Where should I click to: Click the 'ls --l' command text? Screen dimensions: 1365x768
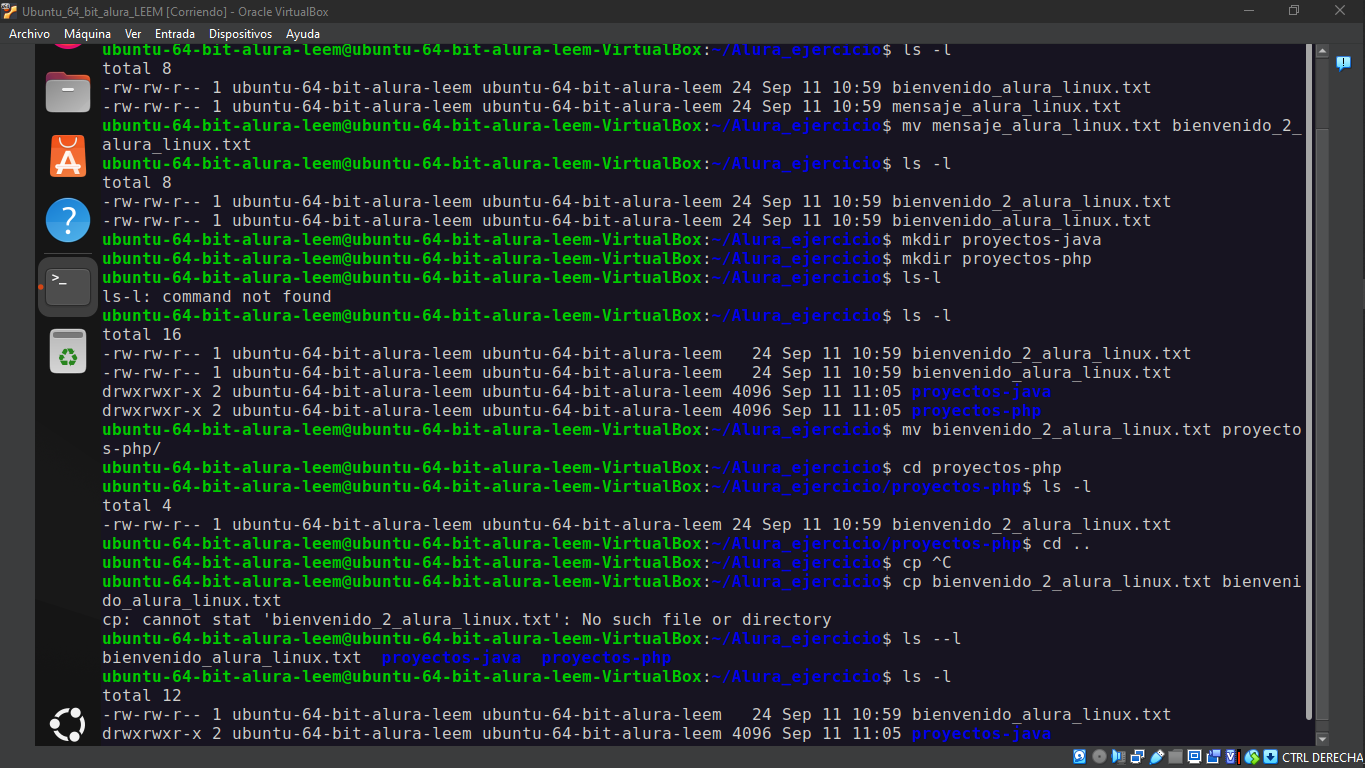tap(932, 639)
